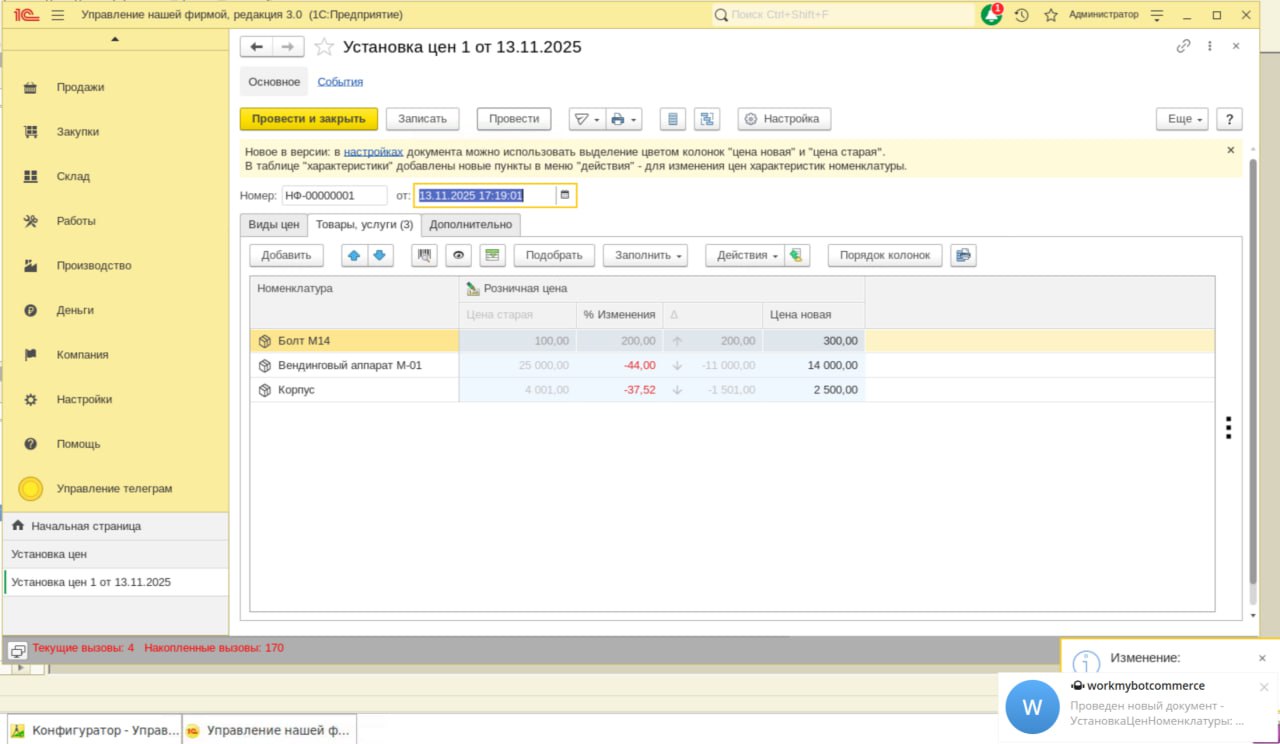Follow the настройках link in the info banner

coord(373,151)
